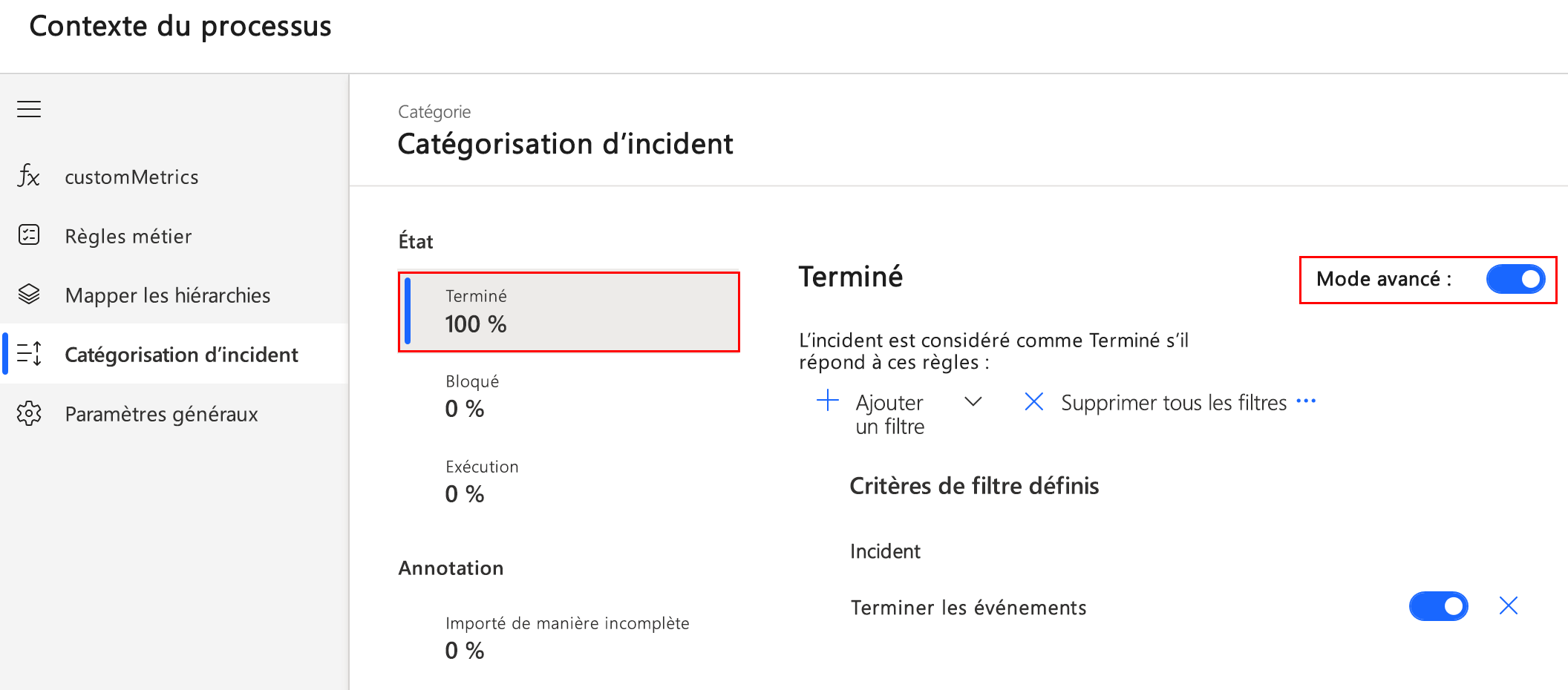This screenshot has width=1568, height=690.
Task: Collapse the hamburger navigation menu
Action: tap(29, 109)
